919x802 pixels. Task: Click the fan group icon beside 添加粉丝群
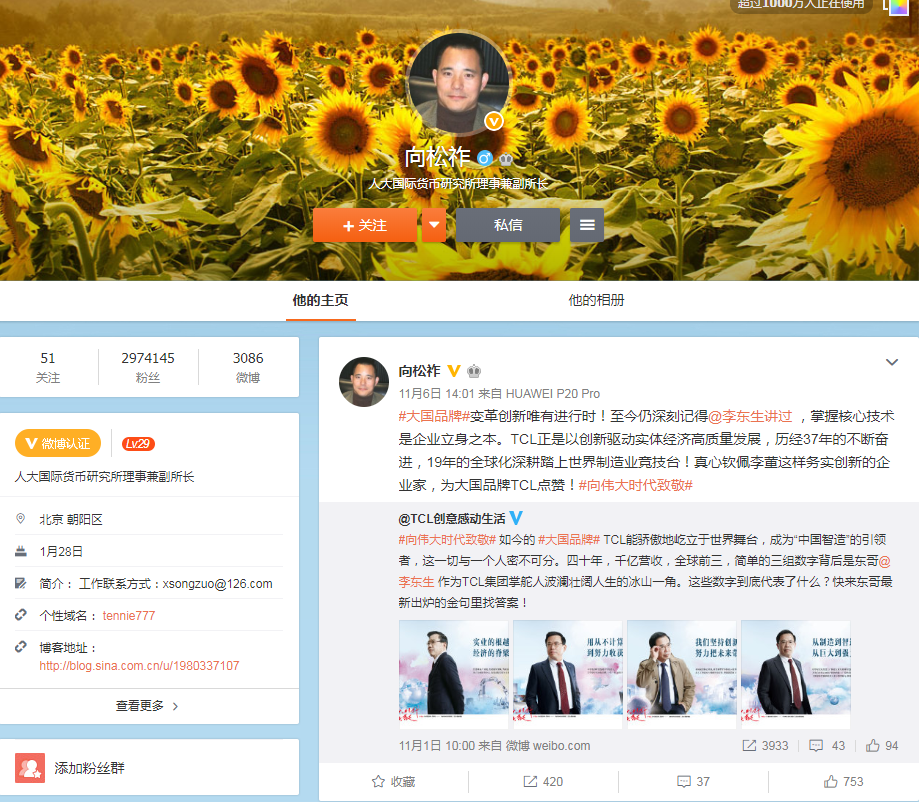(30, 768)
